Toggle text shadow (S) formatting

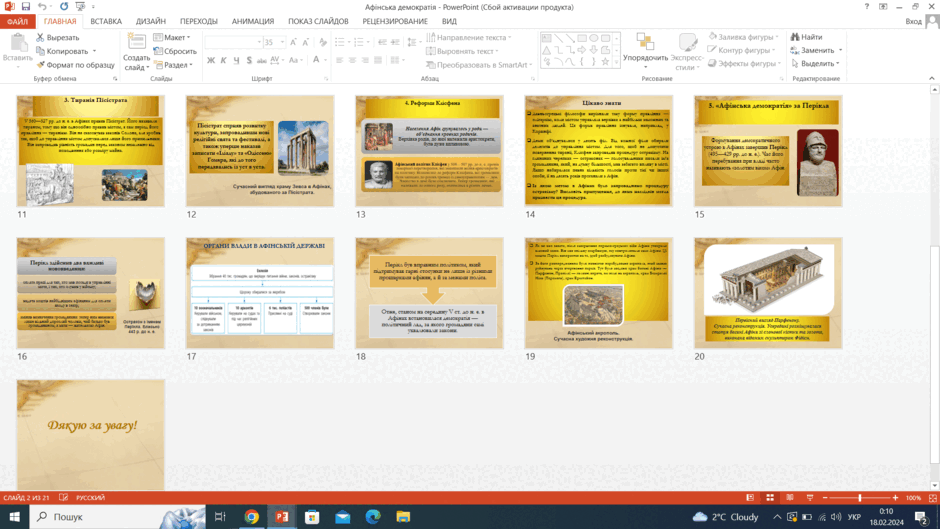(x=249, y=60)
